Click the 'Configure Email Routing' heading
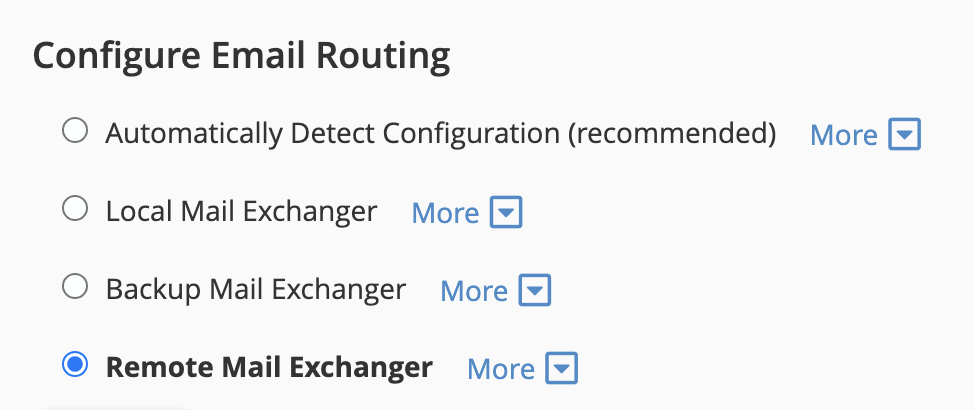This screenshot has width=974, height=410. (241, 57)
